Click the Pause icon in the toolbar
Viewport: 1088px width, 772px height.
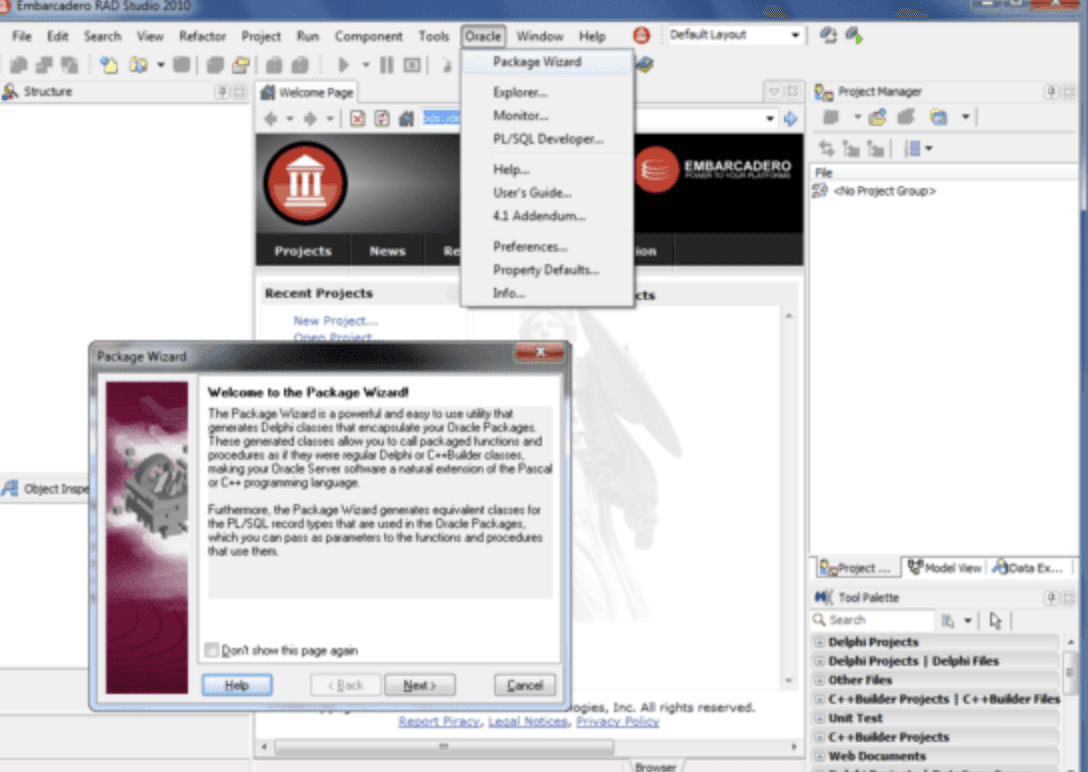click(x=386, y=65)
